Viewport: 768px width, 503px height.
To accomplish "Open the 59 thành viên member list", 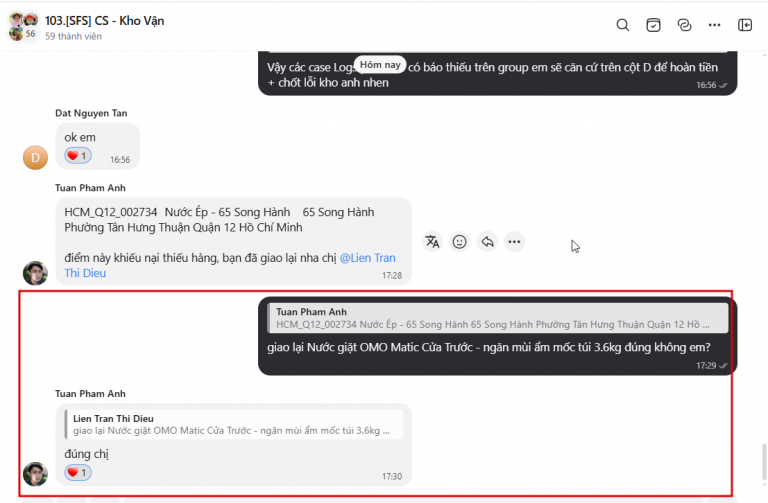I will pyautogui.click(x=73, y=36).
